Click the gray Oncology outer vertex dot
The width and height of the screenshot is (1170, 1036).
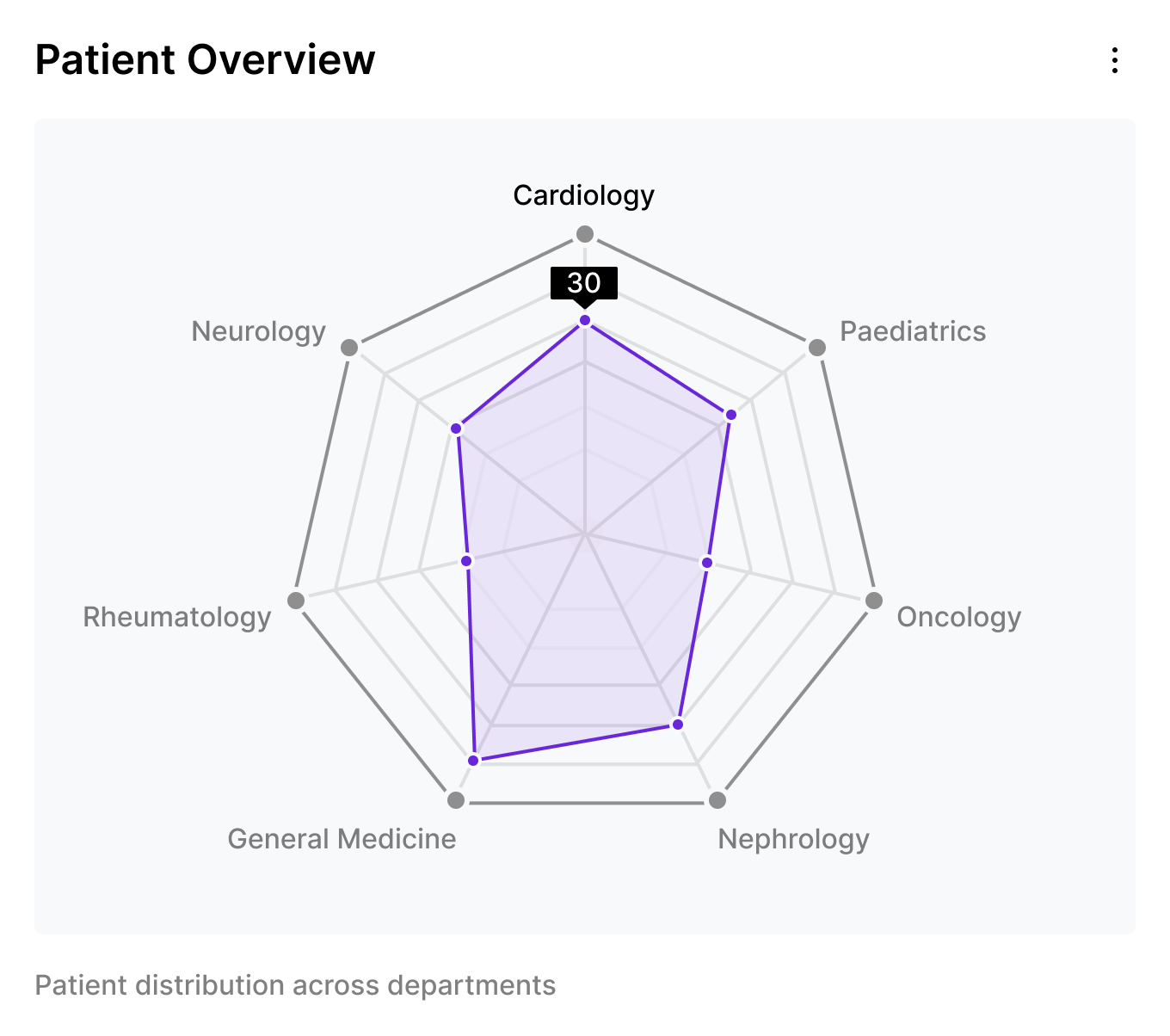pyautogui.click(x=874, y=601)
